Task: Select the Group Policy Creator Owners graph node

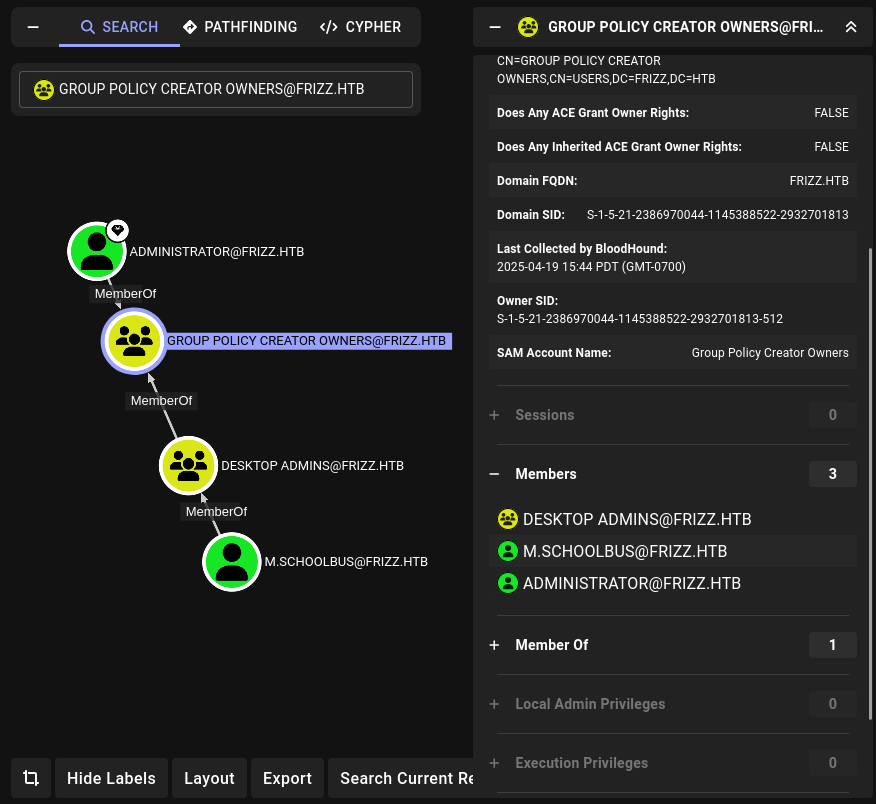Action: (132, 340)
